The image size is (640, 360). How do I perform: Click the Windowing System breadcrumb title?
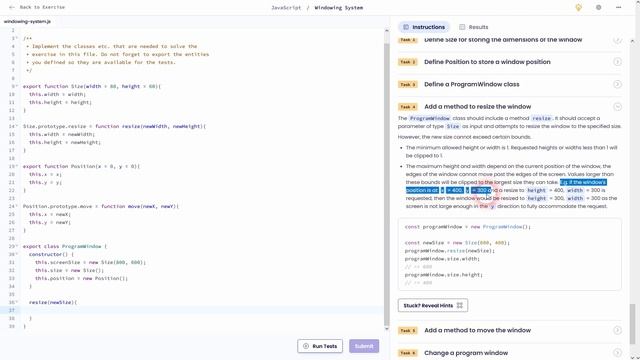tap(339, 7)
